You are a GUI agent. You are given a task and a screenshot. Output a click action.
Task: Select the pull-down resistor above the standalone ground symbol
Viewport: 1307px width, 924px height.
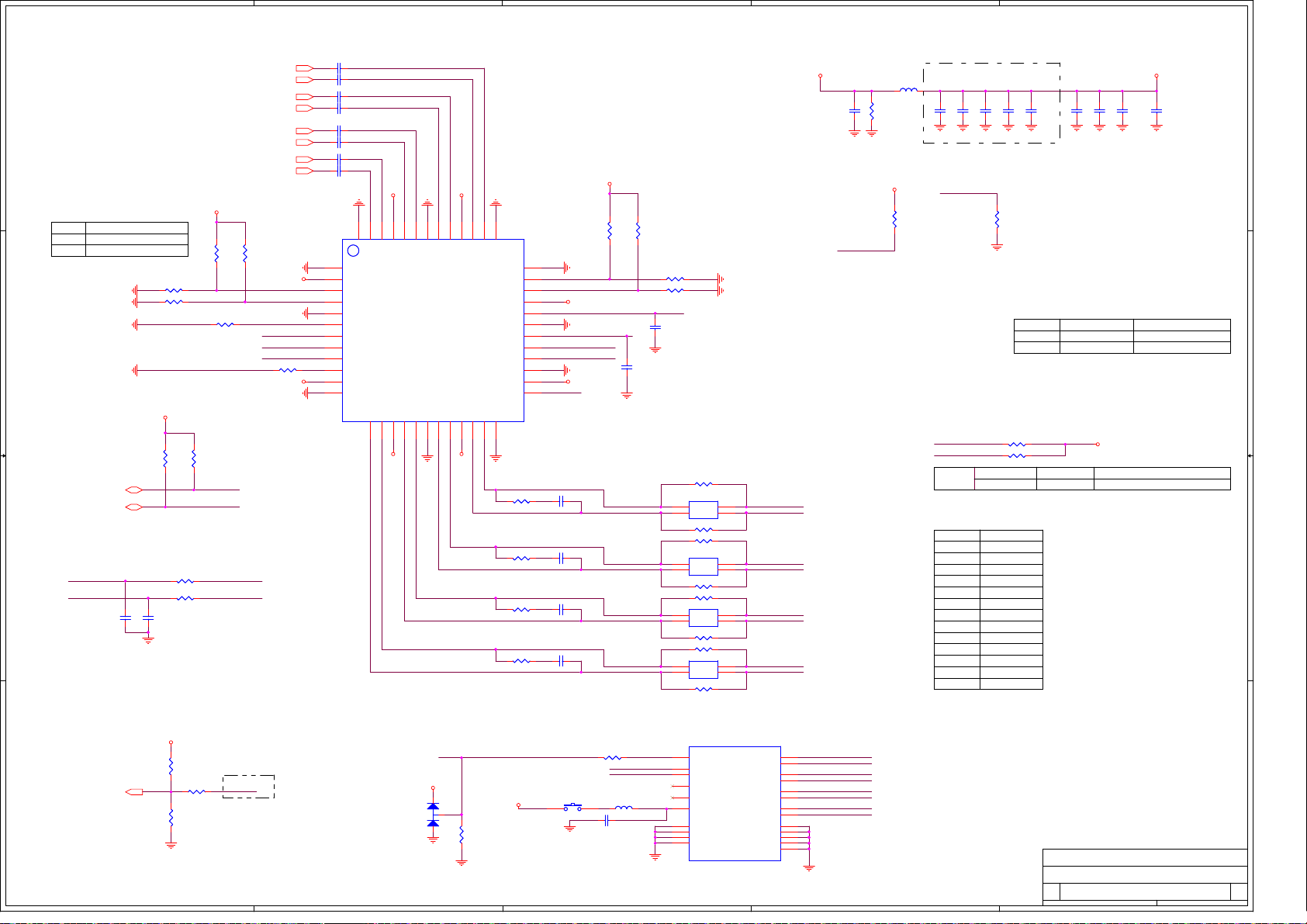(997, 220)
